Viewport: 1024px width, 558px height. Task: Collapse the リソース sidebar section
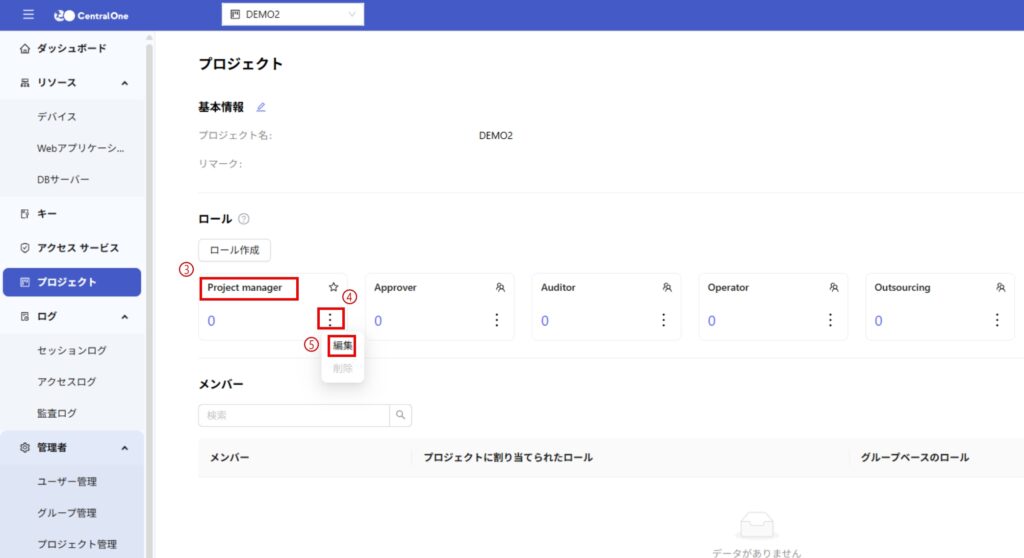point(124,83)
